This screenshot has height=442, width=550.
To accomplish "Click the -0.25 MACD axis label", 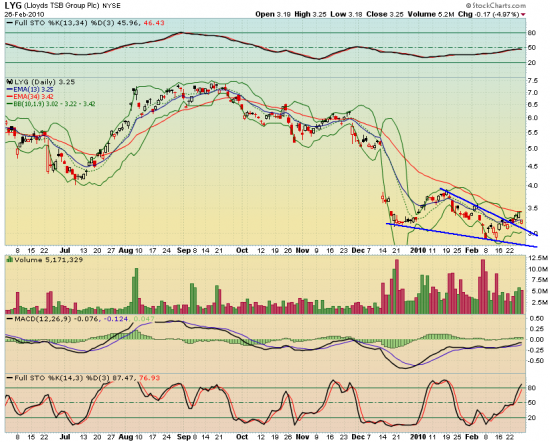I will 536,350.
